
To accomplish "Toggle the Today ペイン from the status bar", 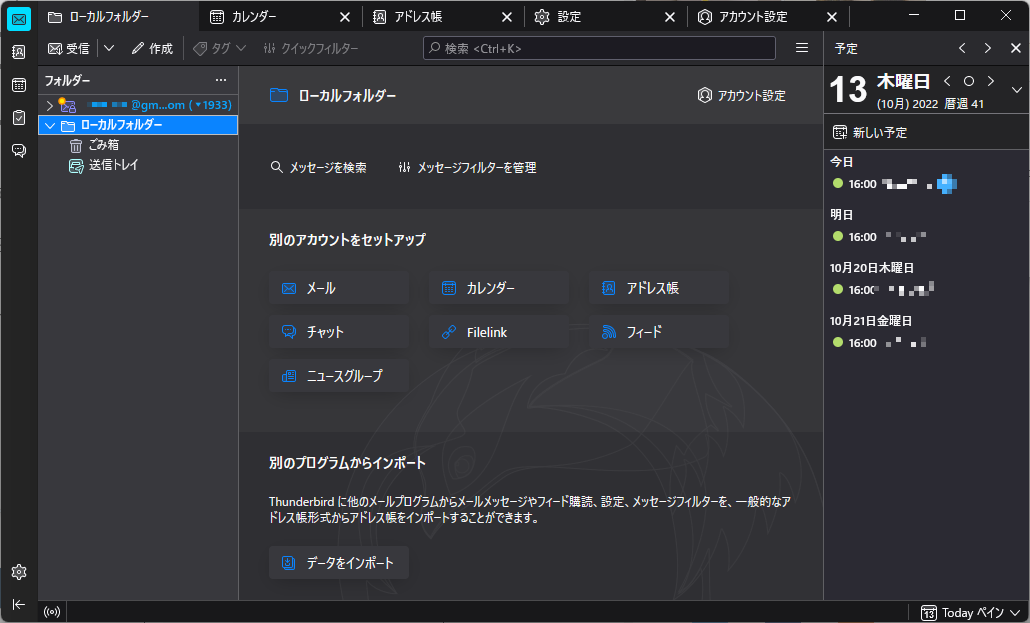I will click(967, 611).
